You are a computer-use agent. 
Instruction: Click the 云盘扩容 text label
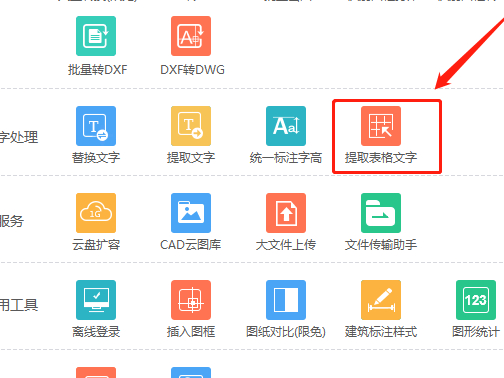tap(96, 245)
